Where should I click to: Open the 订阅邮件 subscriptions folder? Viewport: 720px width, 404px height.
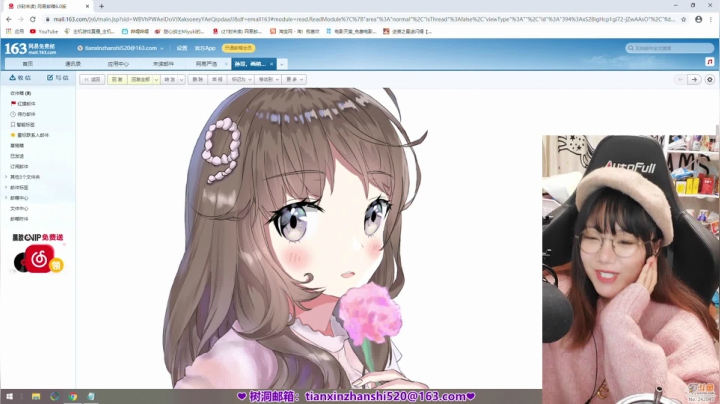[19, 167]
